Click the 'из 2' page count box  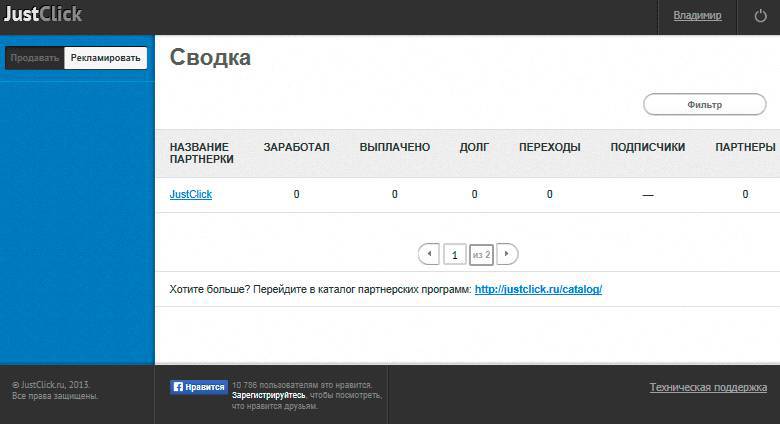click(x=481, y=255)
